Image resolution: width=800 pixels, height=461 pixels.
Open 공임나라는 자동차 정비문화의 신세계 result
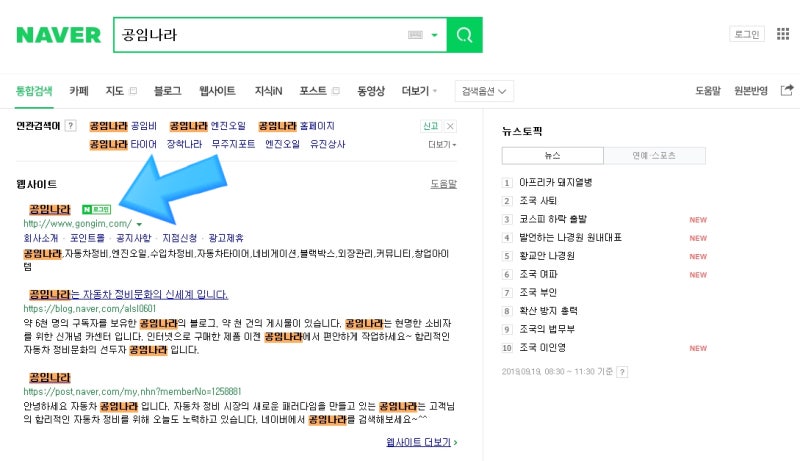[129, 294]
